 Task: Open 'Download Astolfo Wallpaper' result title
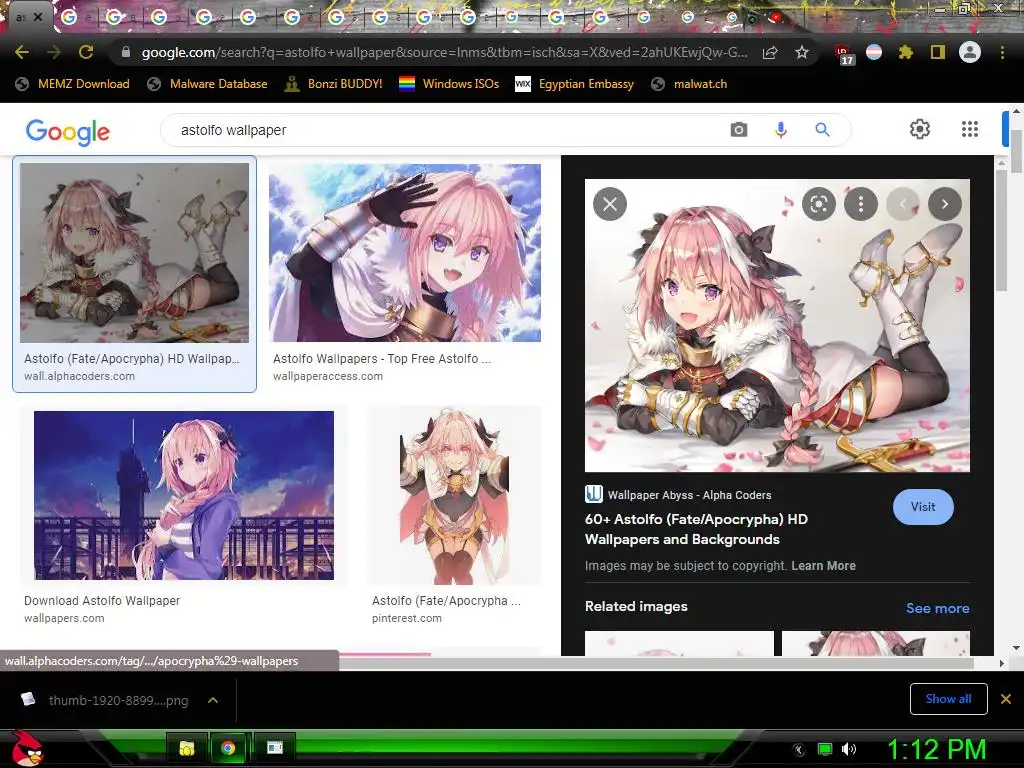[102, 600]
